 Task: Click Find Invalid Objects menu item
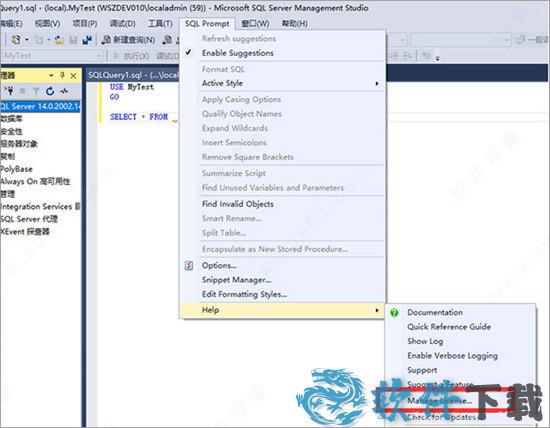(237, 204)
